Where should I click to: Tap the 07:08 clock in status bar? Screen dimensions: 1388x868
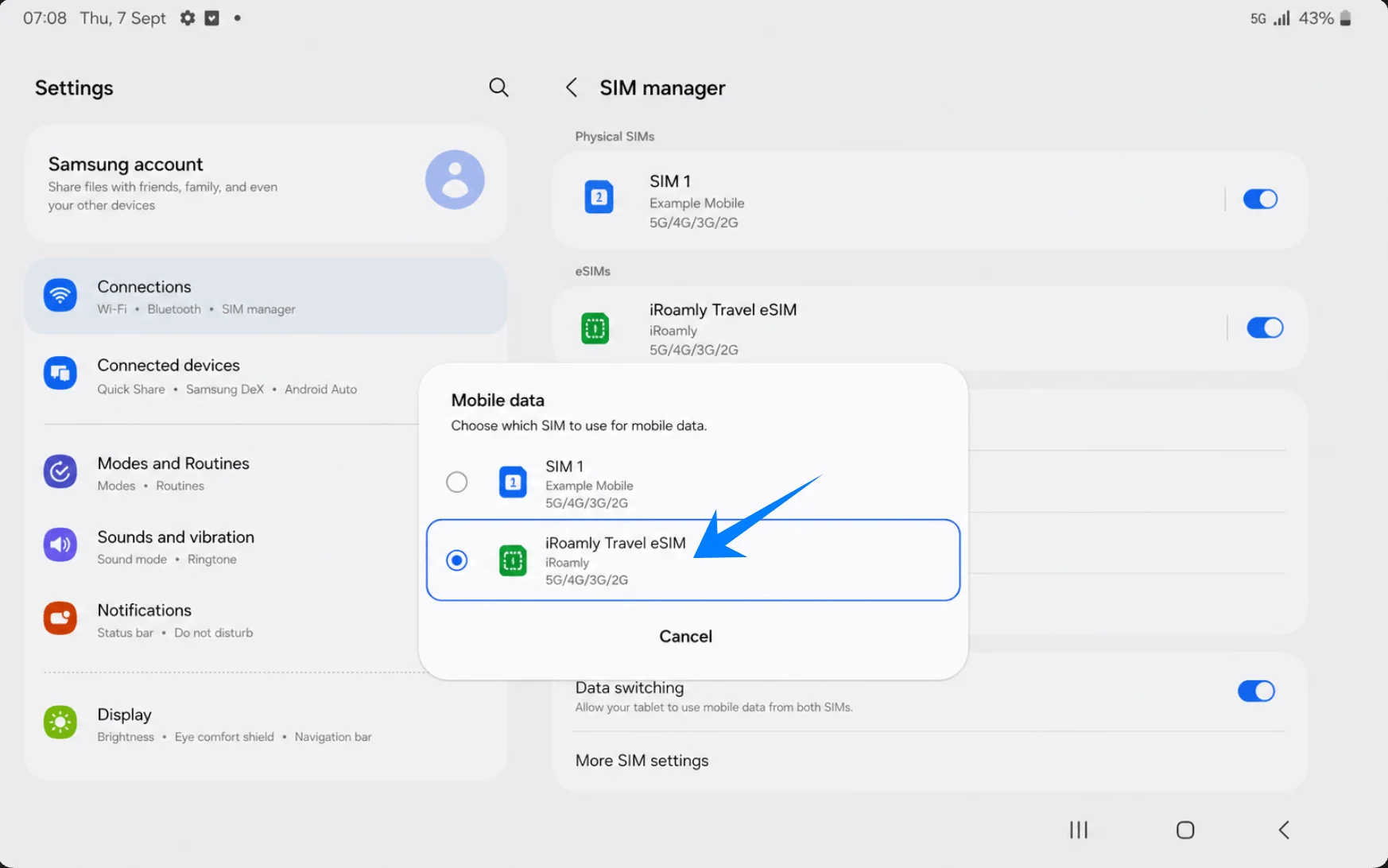pyautogui.click(x=45, y=17)
